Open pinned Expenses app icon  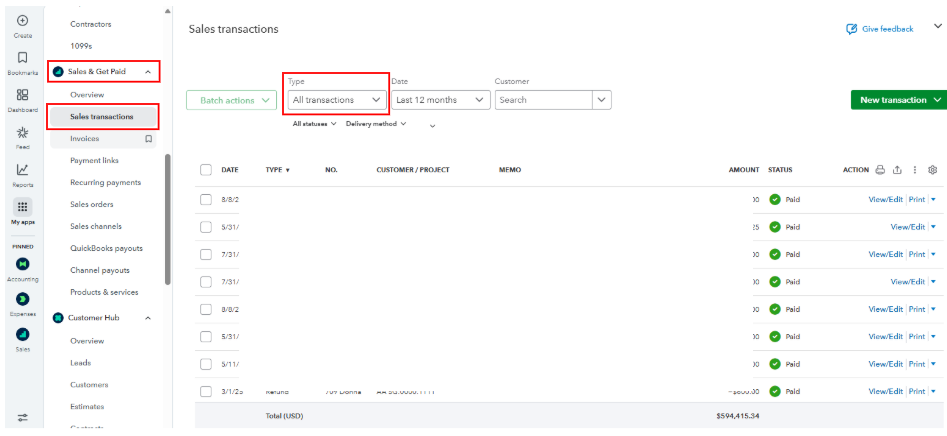[22, 299]
